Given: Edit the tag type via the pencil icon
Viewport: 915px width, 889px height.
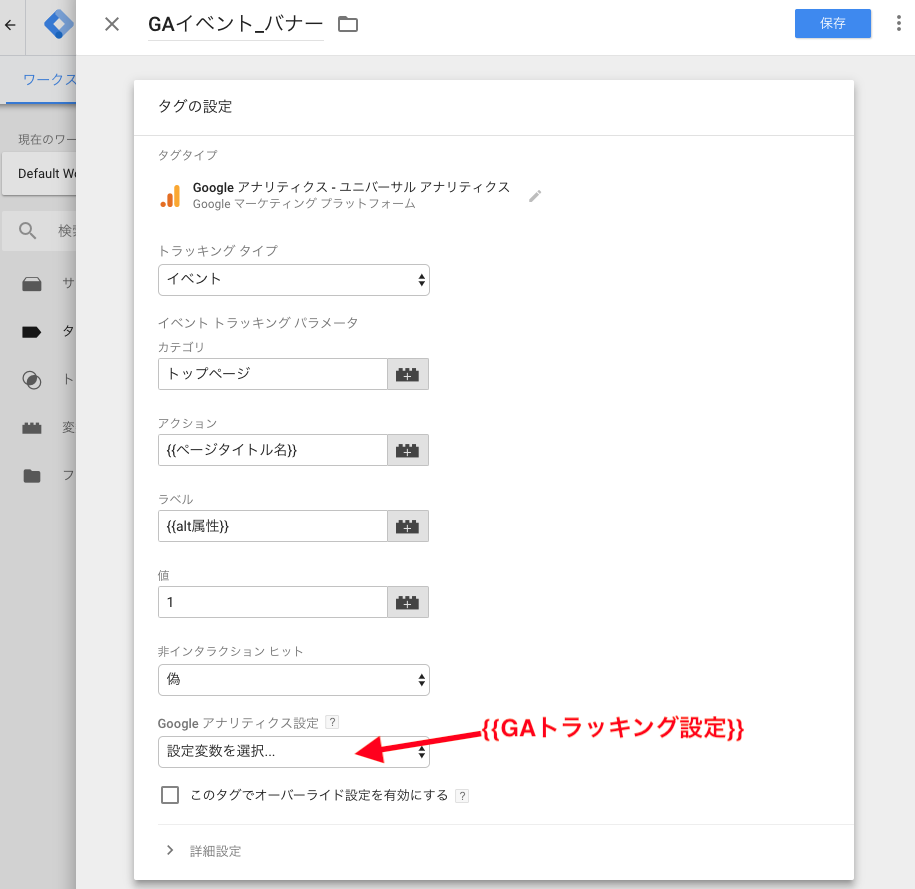Looking at the screenshot, I should pyautogui.click(x=535, y=196).
